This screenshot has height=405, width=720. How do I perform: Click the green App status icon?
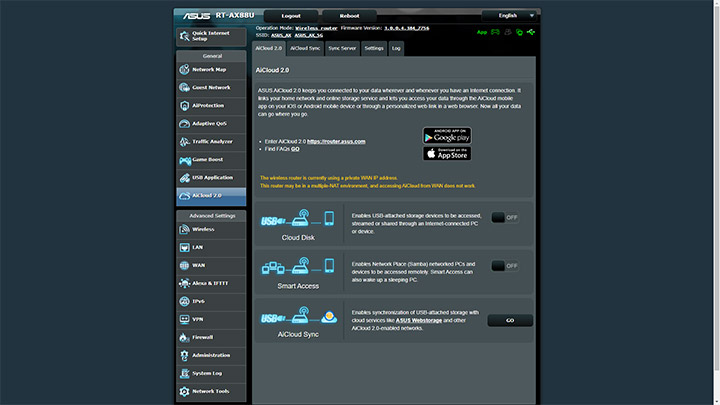(482, 32)
